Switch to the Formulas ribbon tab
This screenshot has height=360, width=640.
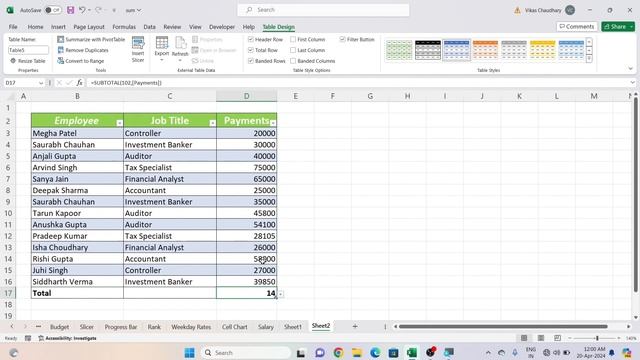point(124,27)
